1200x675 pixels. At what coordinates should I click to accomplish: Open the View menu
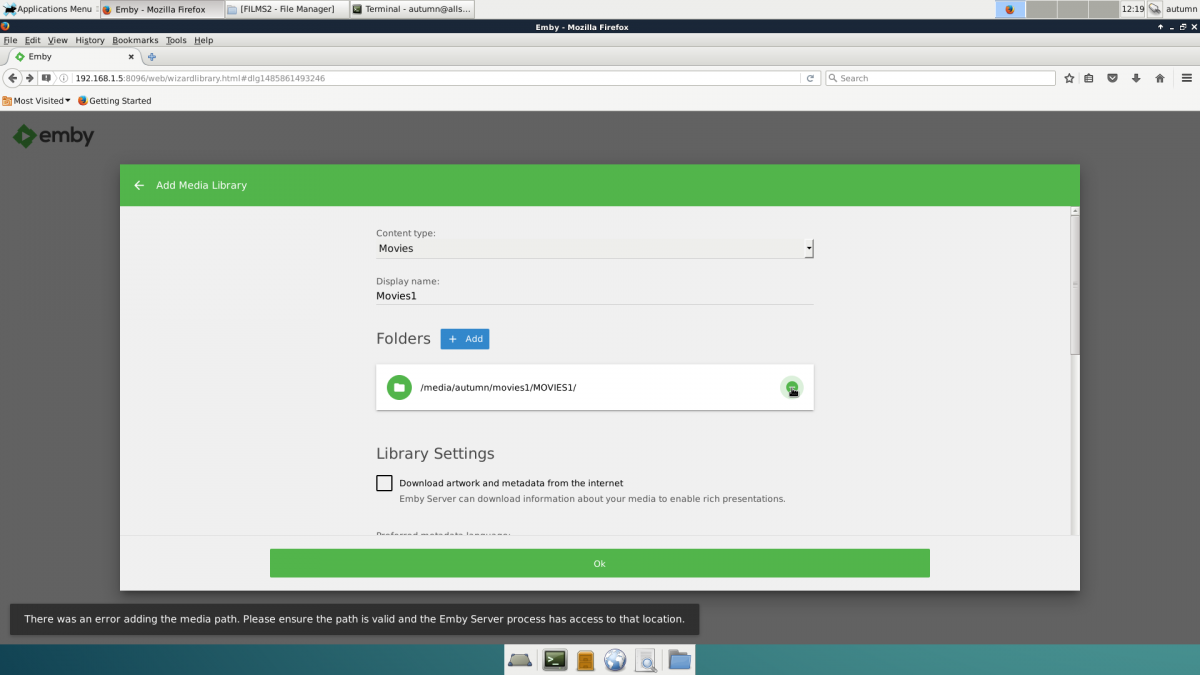58,40
